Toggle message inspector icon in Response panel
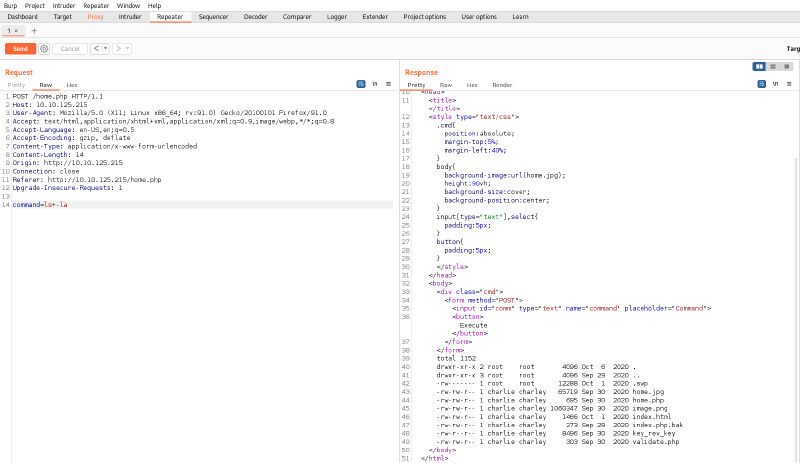This screenshot has height=463, width=800. pos(761,85)
